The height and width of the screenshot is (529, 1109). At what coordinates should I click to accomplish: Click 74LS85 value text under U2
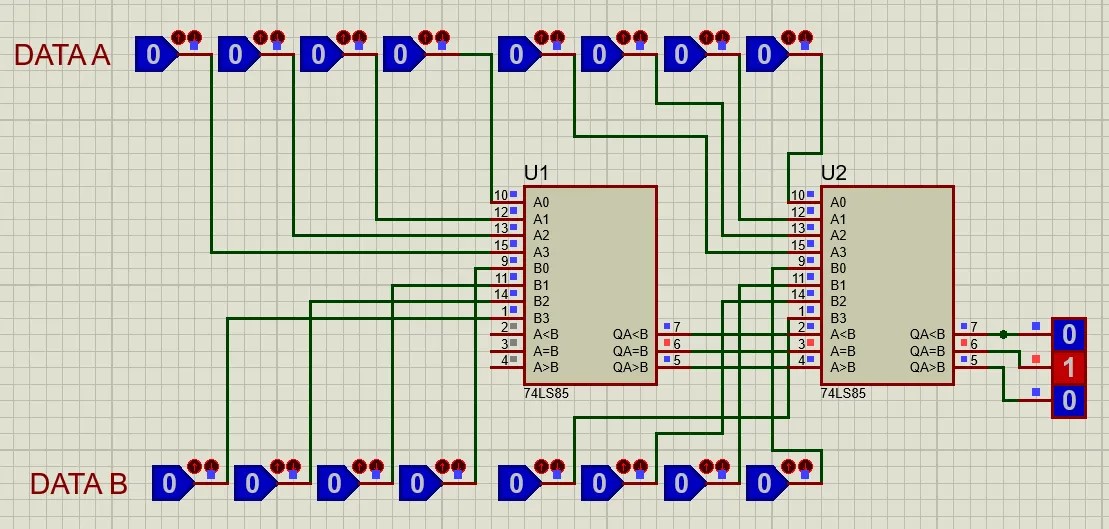coord(842,393)
